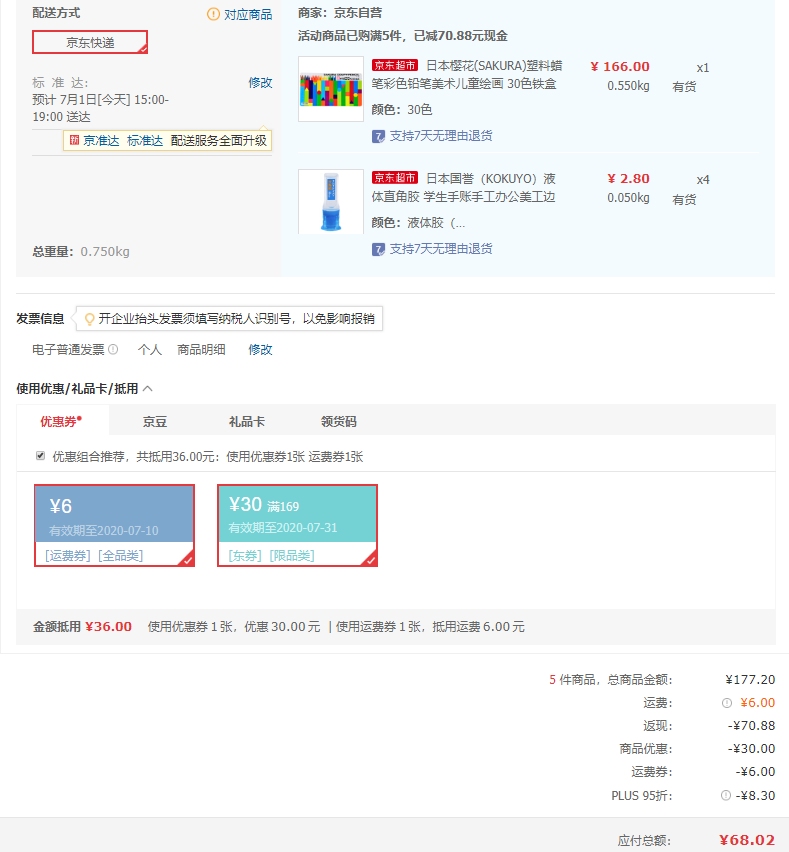This screenshot has width=789, height=852.
Task: Click the 金额抵用 ¥36.00 amount
Action: point(109,627)
